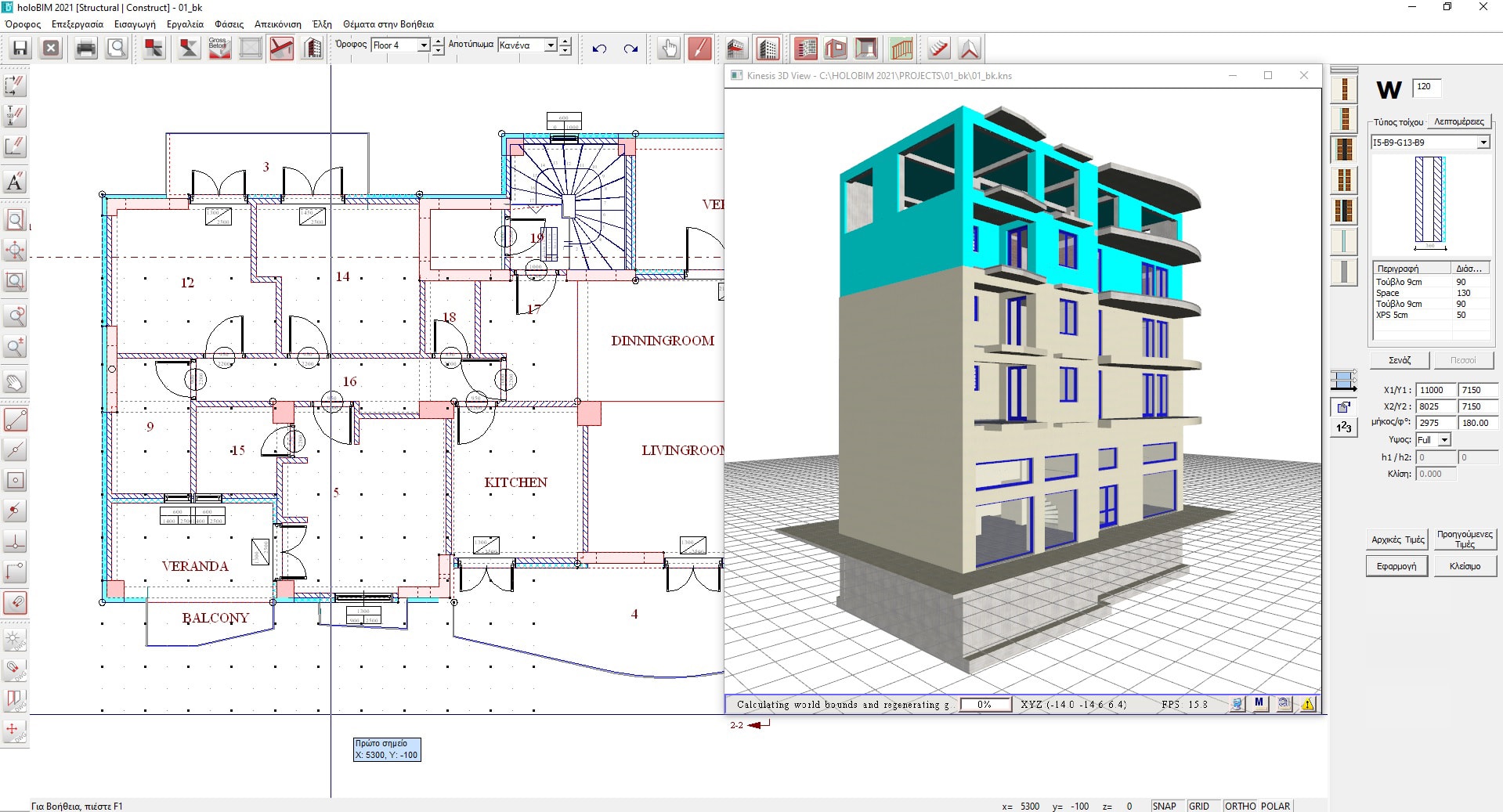This screenshot has height=812, width=1503.
Task: Print the drawing using the printer icon
Action: (x=86, y=49)
